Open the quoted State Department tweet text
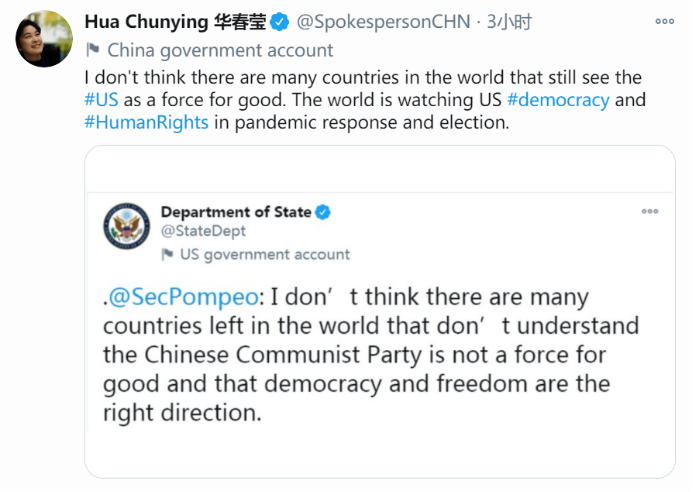This screenshot has width=693, height=492. [x=368, y=355]
